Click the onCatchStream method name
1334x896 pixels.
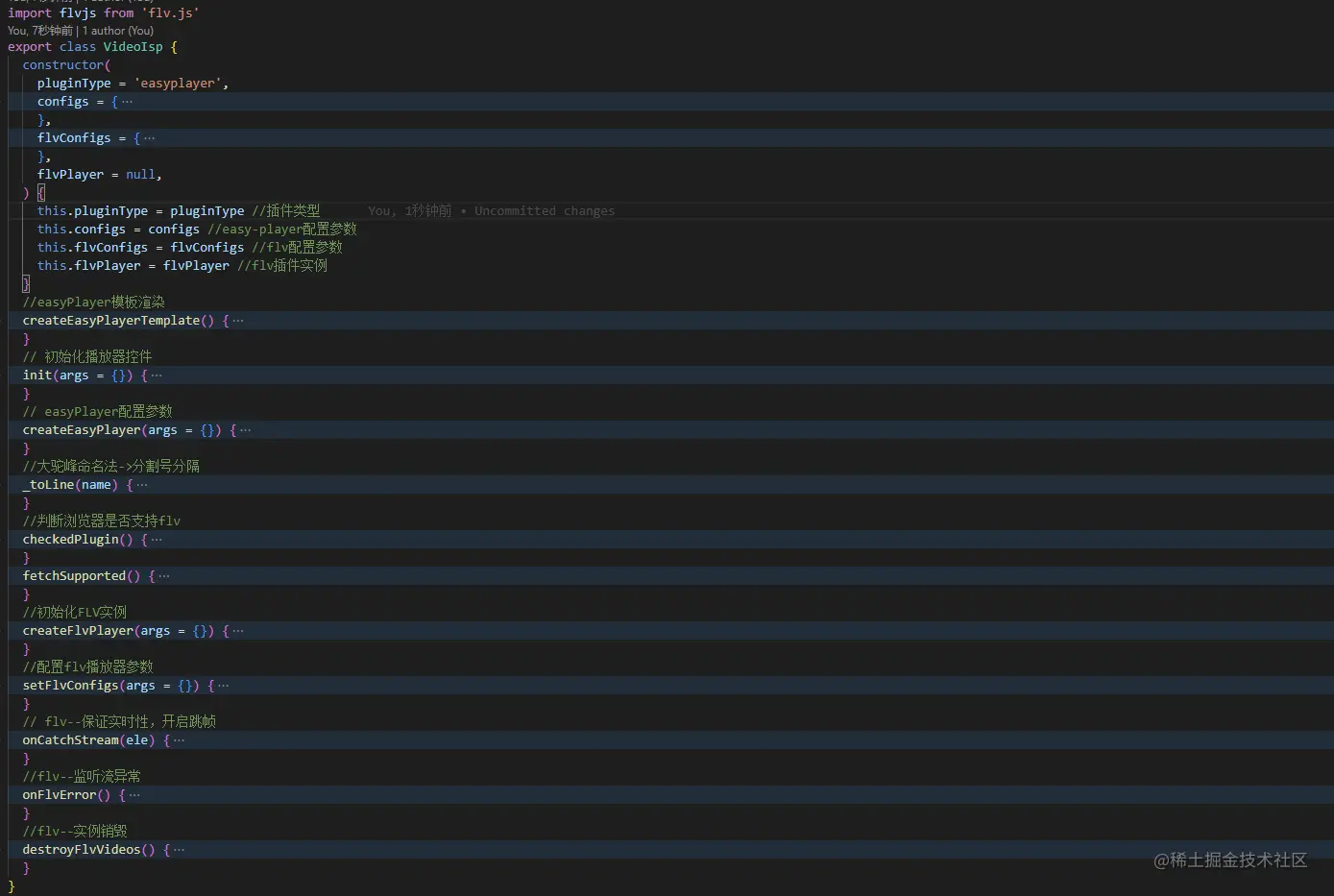click(x=71, y=740)
